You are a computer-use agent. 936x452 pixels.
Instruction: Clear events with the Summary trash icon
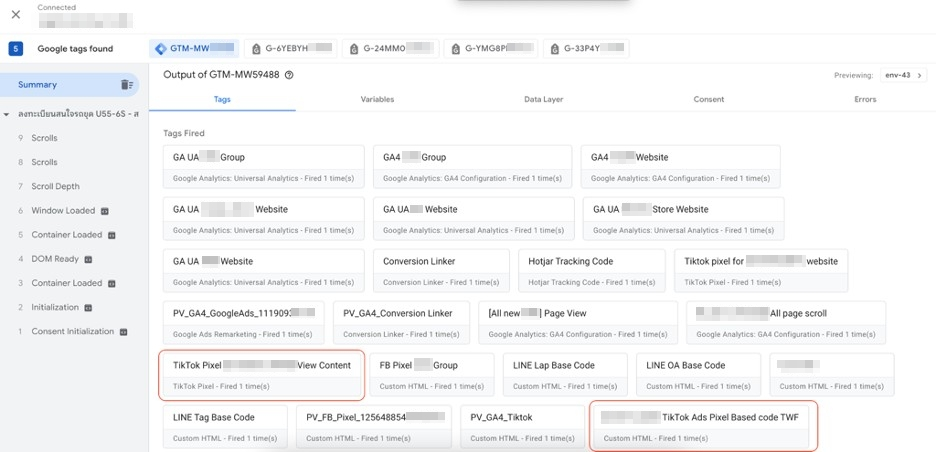tap(127, 85)
